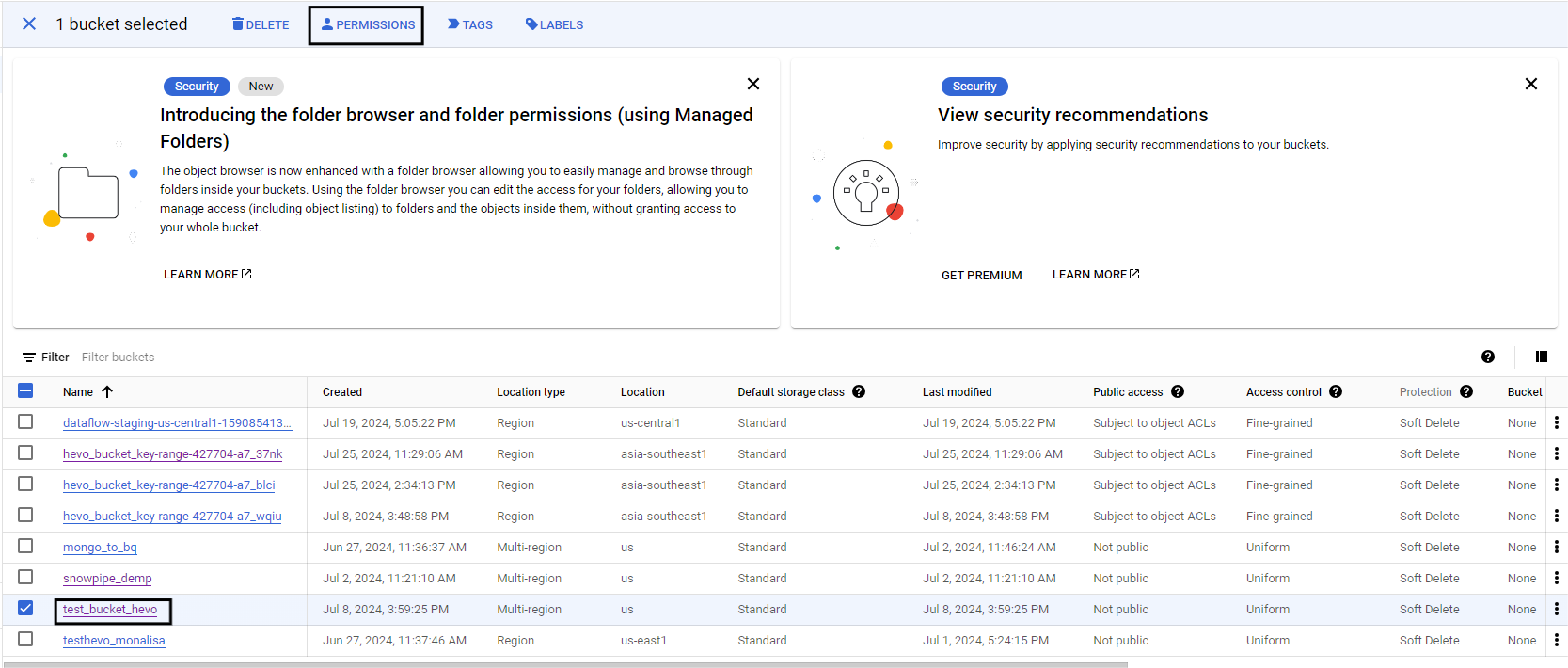This screenshot has width=1568, height=668.
Task: Click 'Jun 27, 2024, 11:36:37 AM' created cell
Action: pyautogui.click(x=394, y=548)
